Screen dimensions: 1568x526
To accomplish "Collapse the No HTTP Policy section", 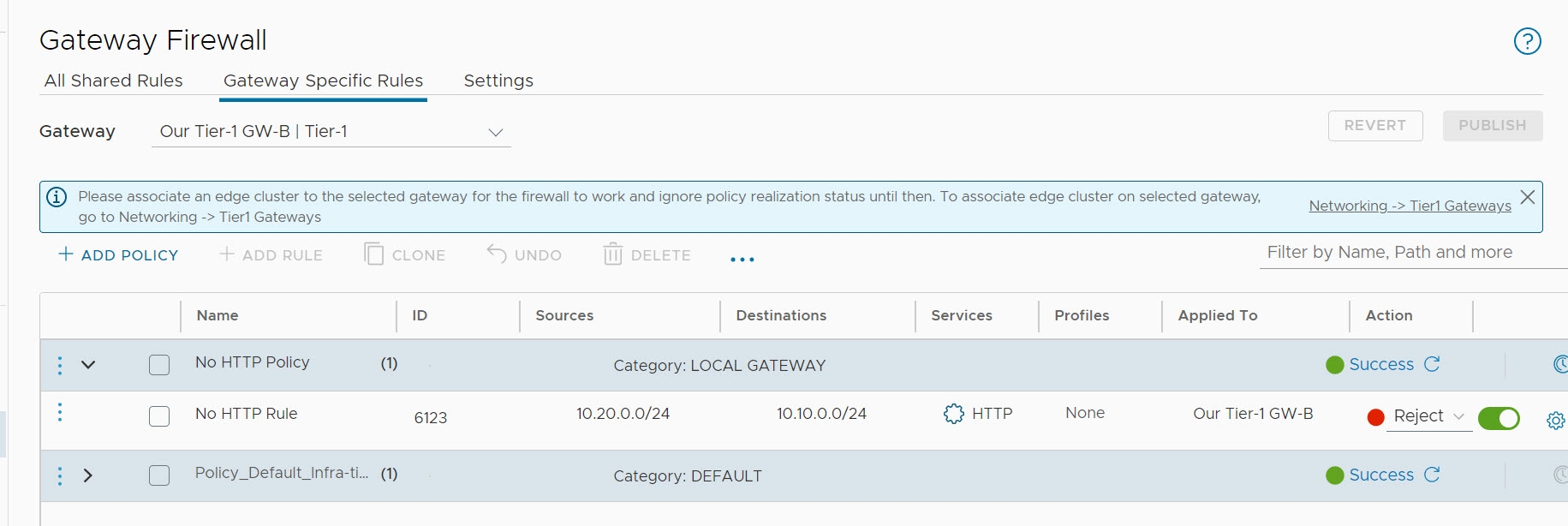I will [87, 365].
